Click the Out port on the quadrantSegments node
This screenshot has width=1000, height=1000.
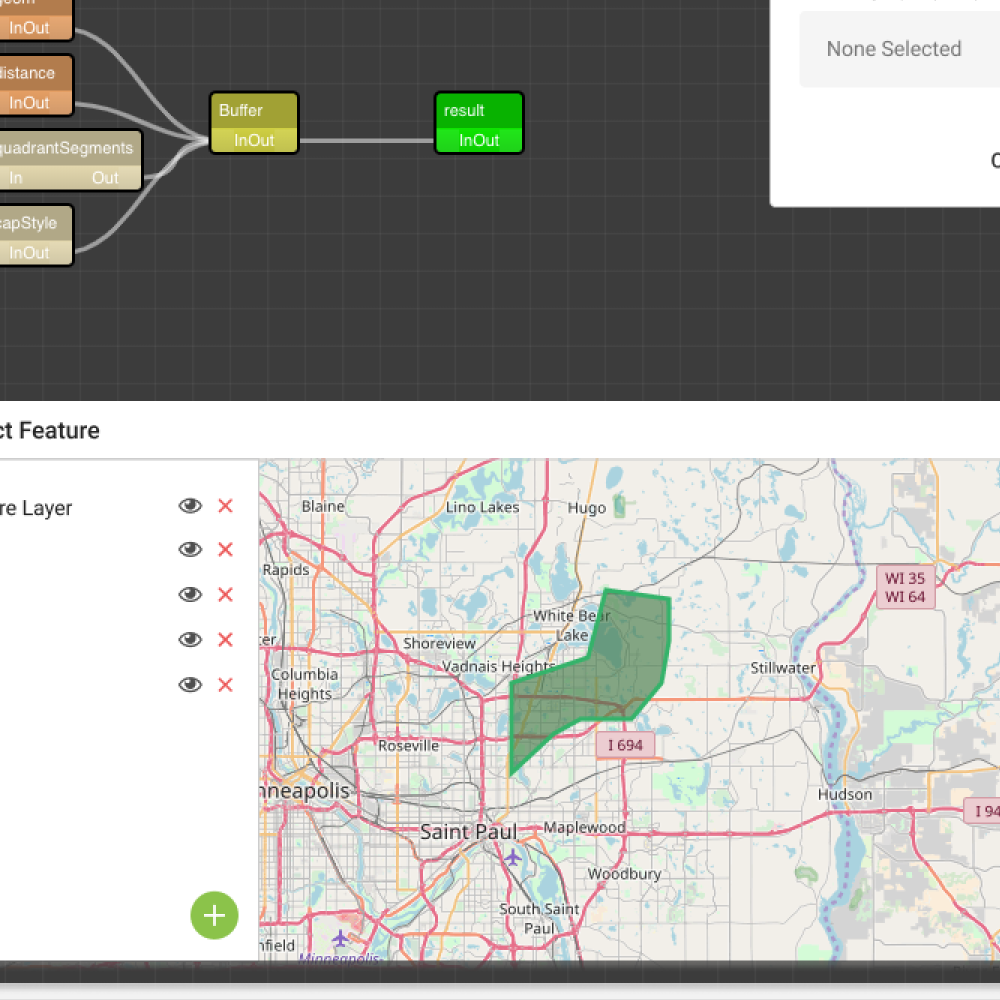coord(106,177)
